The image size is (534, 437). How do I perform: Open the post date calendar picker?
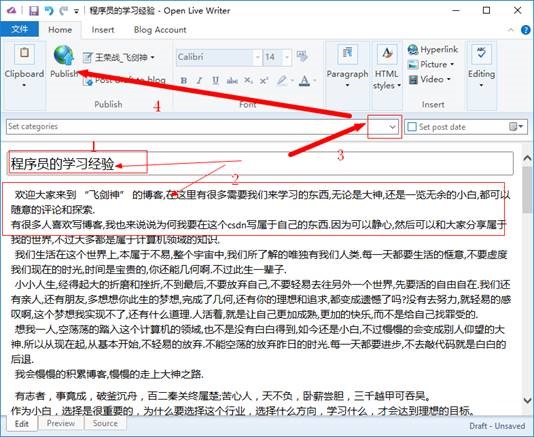515,127
